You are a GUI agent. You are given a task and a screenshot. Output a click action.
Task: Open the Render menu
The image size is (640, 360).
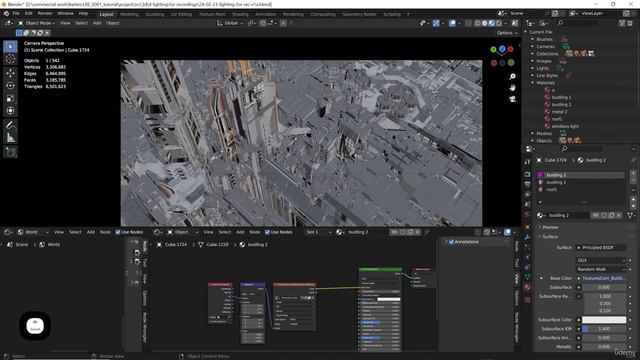tap(45, 13)
